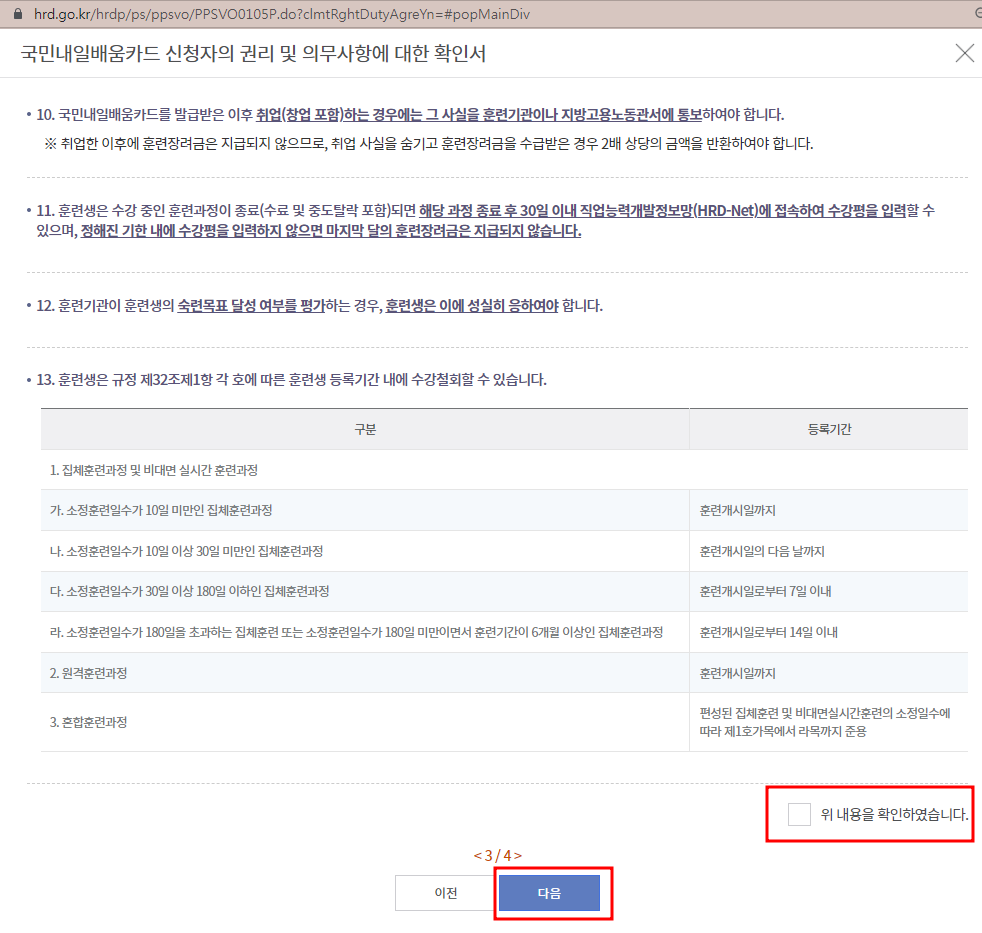Select row '1. 집체훈련과정 및 비대면 실시간 훈련과정'
Viewport: 982px width, 933px height.
[504, 470]
